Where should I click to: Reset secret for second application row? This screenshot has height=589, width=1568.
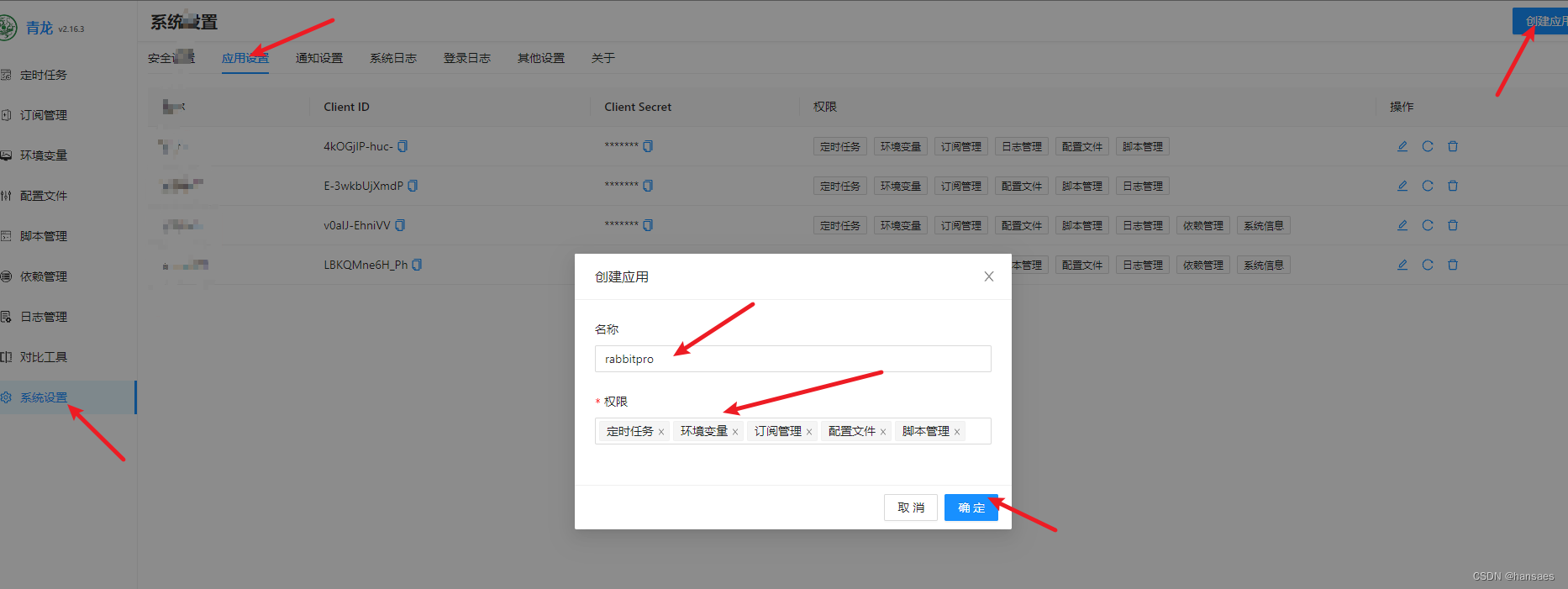click(x=1428, y=186)
